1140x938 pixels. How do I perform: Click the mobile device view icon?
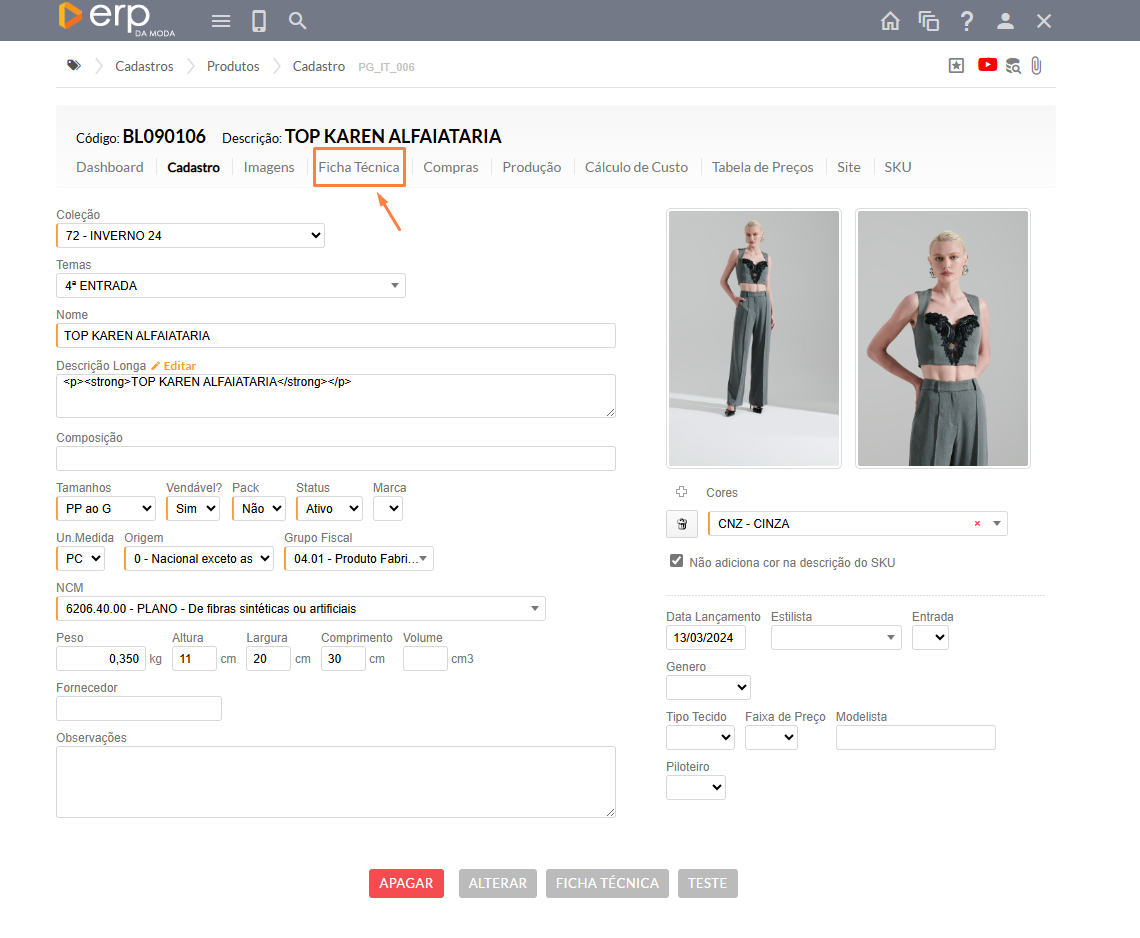pyautogui.click(x=259, y=21)
